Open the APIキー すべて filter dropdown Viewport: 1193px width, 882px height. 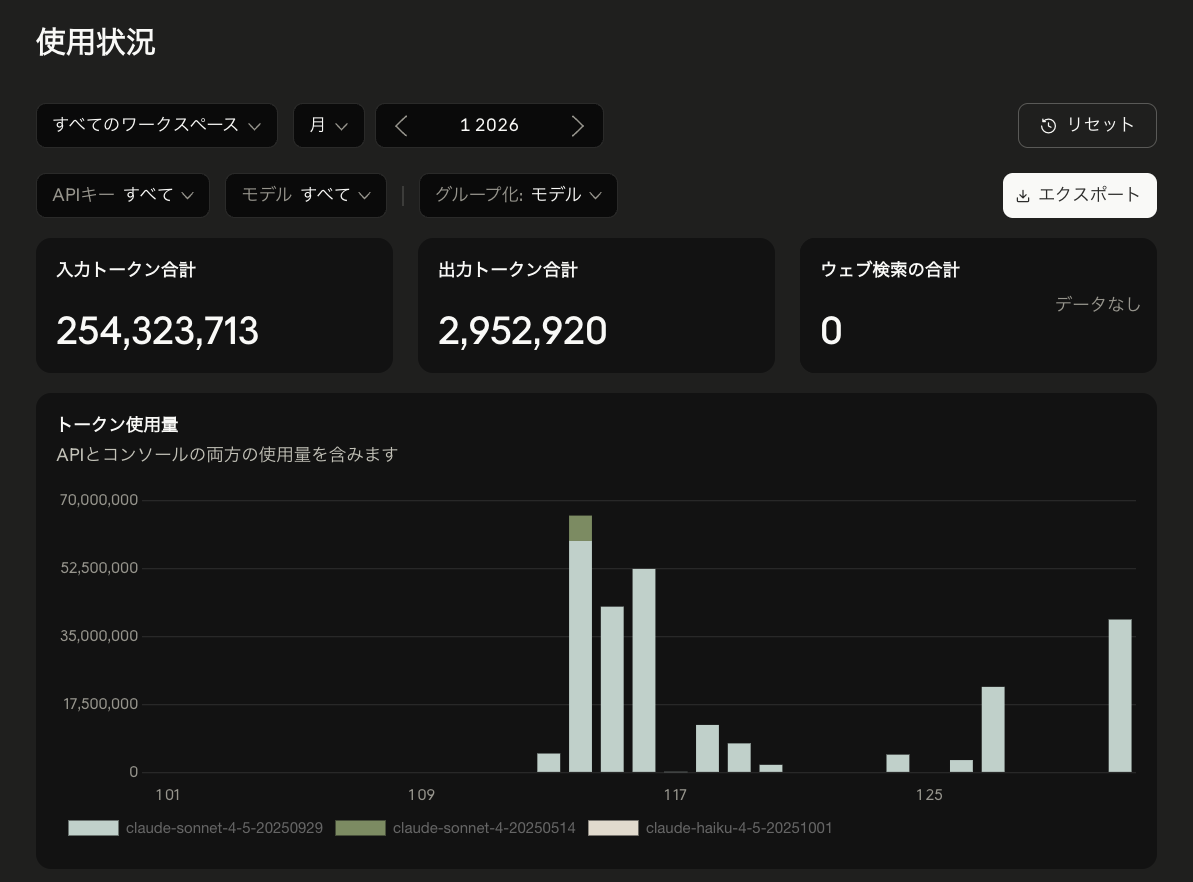click(x=122, y=196)
